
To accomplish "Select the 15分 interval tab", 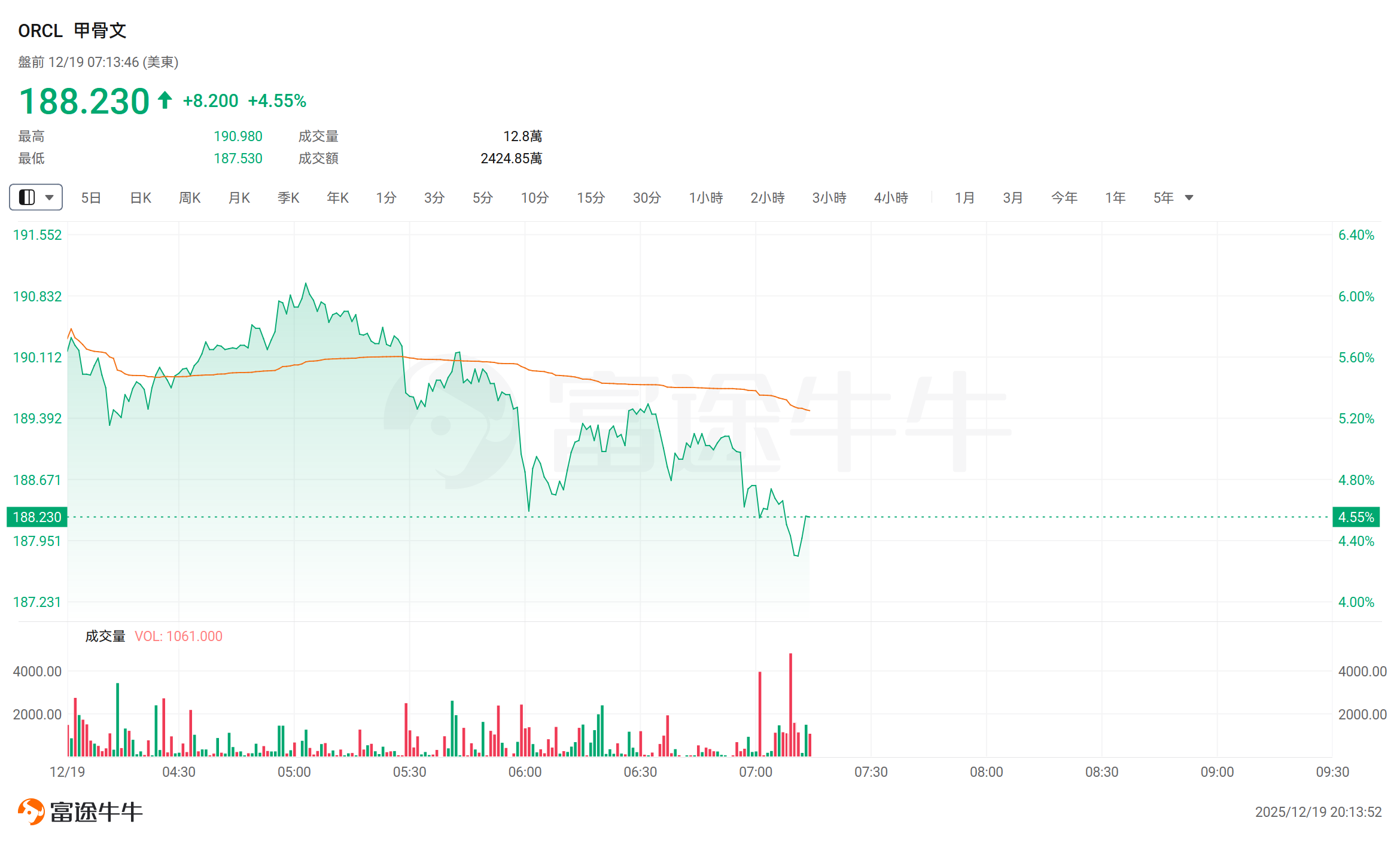I will click(x=591, y=198).
